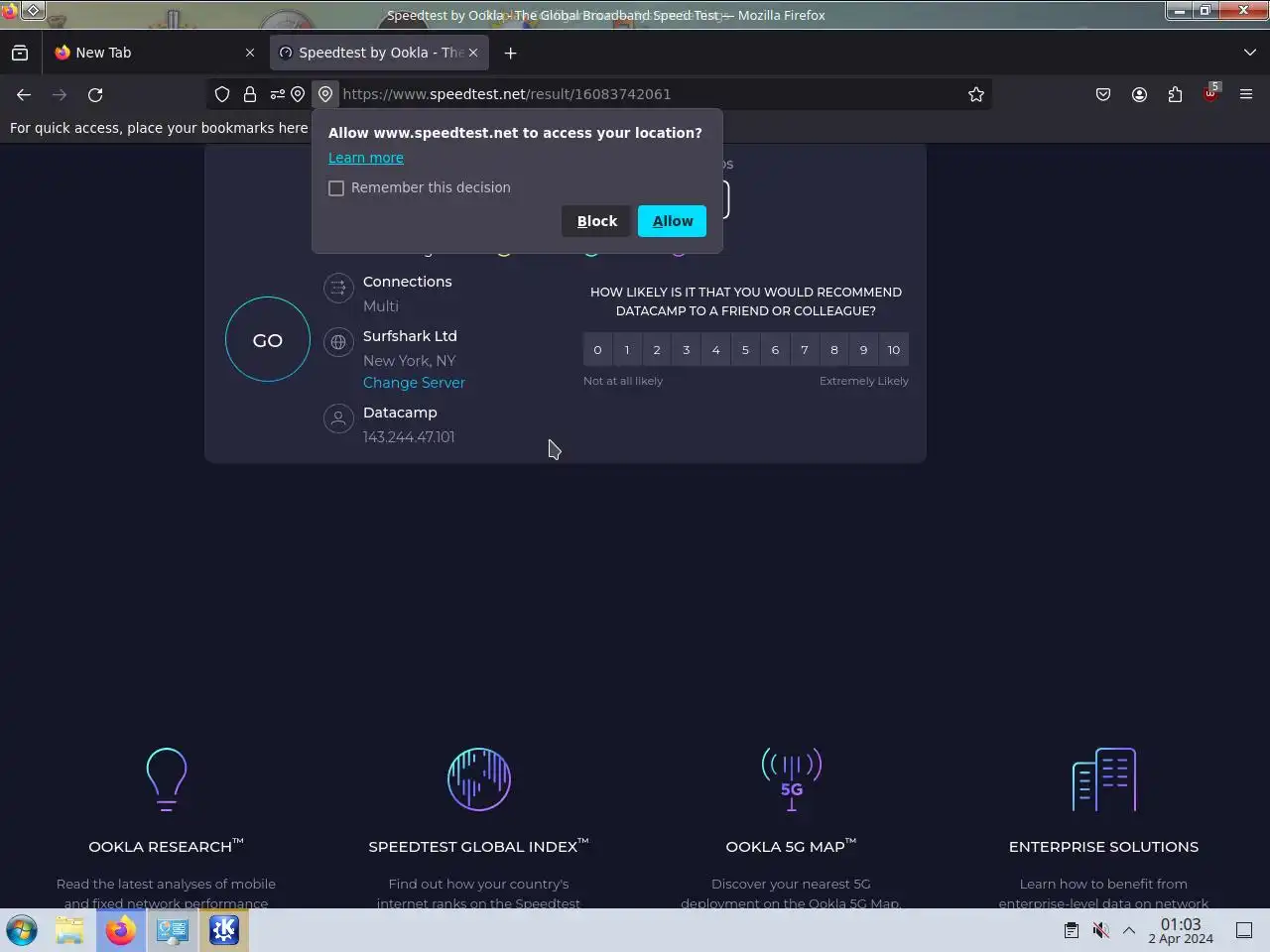Expand the list all tabs chevron

click(x=1250, y=53)
